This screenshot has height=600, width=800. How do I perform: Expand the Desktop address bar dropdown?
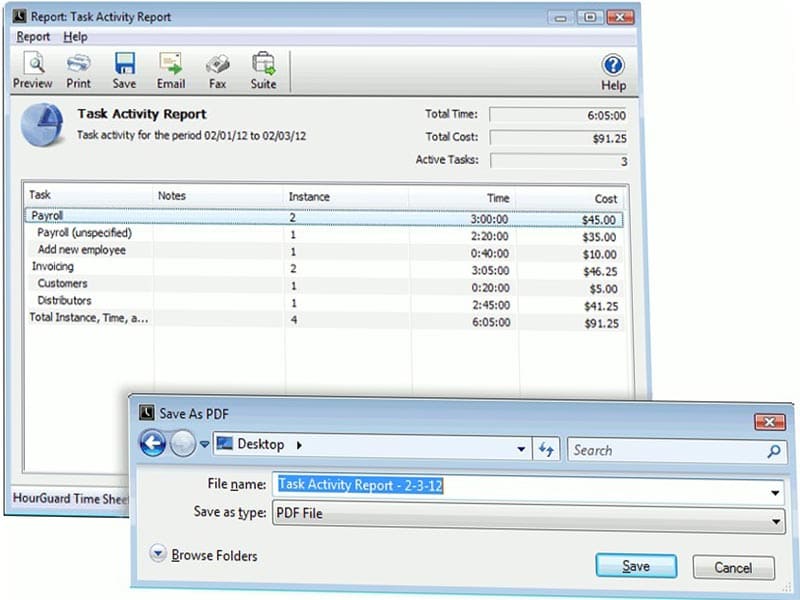[521, 451]
